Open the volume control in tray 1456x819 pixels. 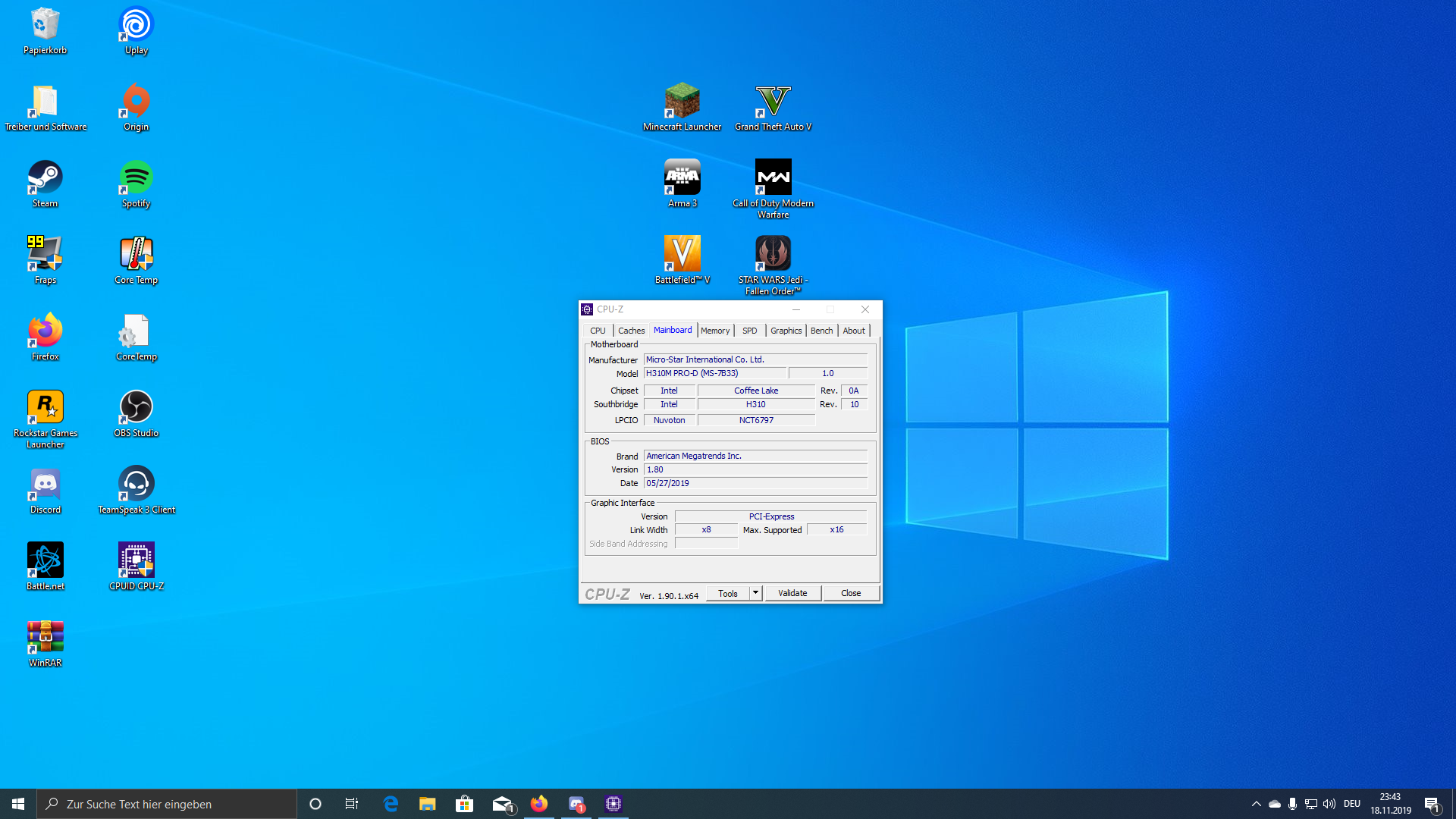point(1329,804)
